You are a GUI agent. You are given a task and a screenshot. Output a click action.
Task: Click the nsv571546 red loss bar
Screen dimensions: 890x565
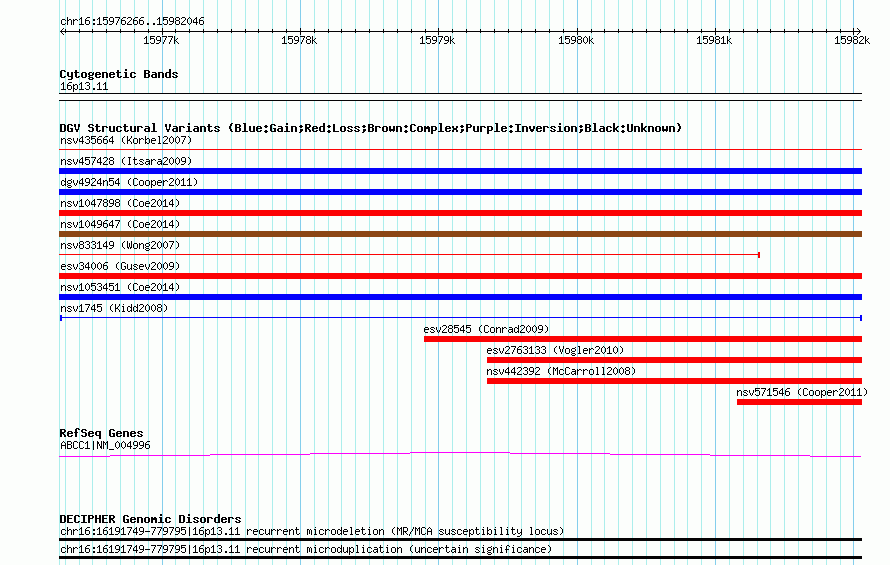pos(799,402)
